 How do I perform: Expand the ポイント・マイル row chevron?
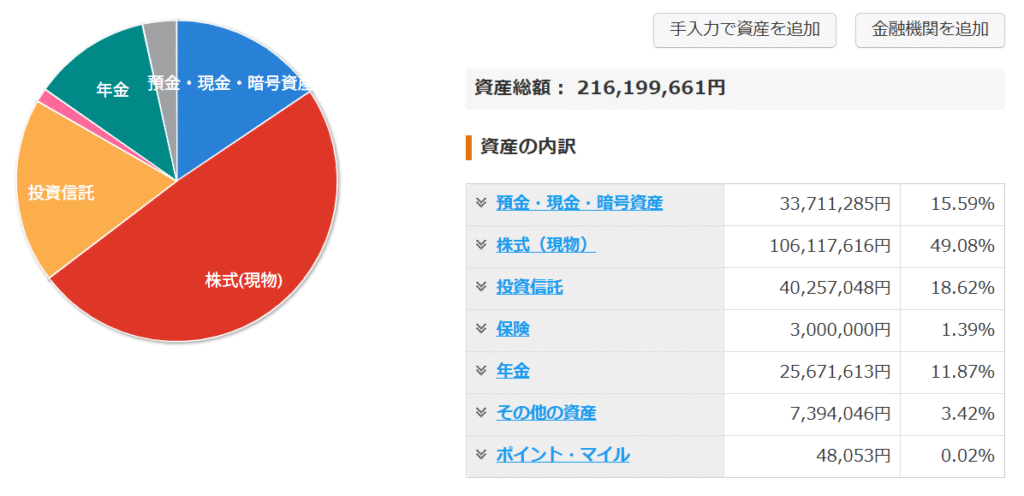(481, 454)
